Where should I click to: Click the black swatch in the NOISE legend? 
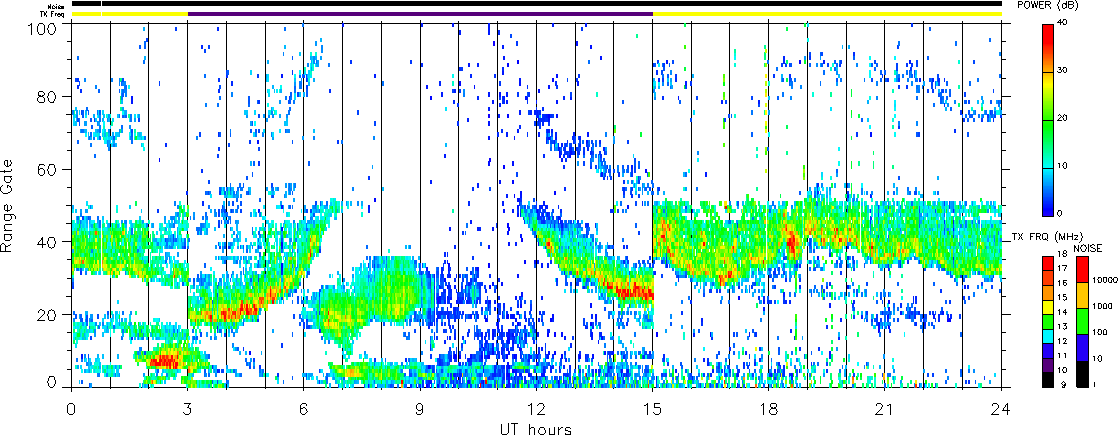coord(1082,374)
